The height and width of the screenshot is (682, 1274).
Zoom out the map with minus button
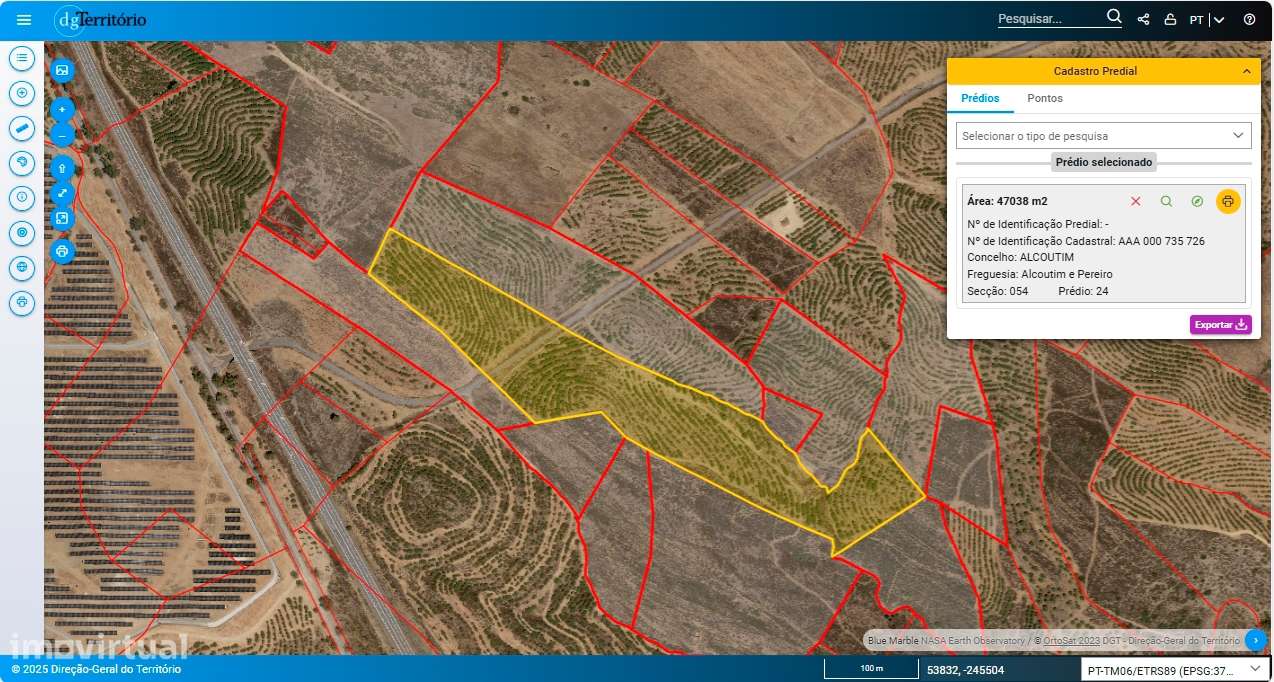[62, 135]
